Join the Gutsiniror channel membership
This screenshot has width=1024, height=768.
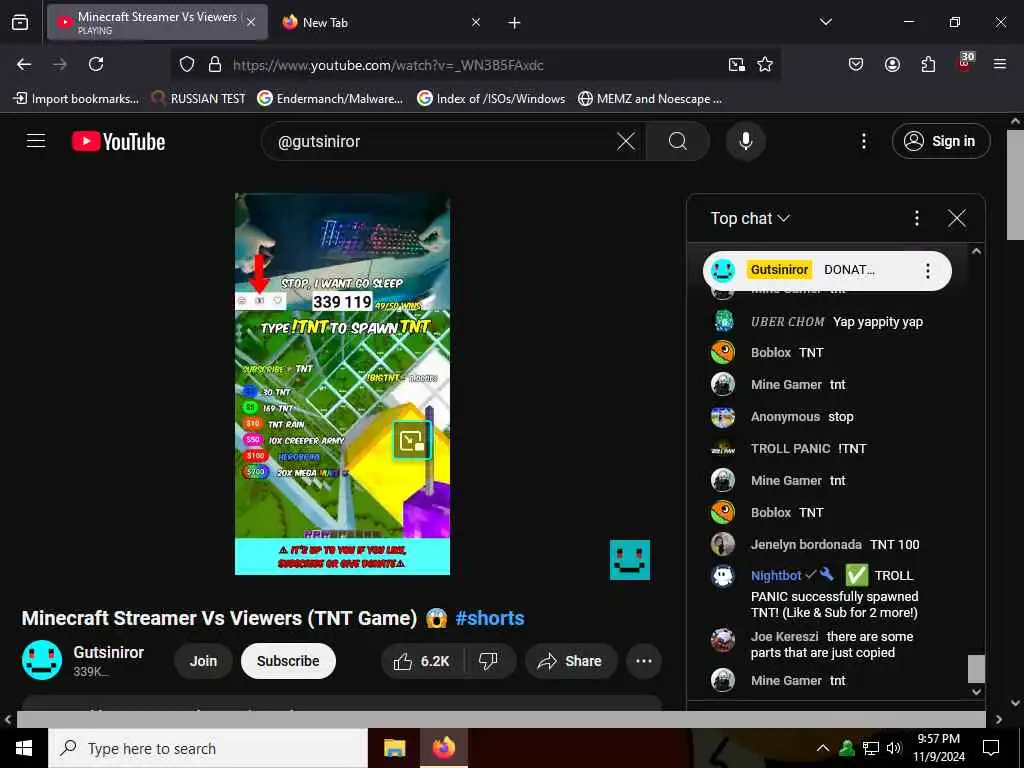(203, 661)
